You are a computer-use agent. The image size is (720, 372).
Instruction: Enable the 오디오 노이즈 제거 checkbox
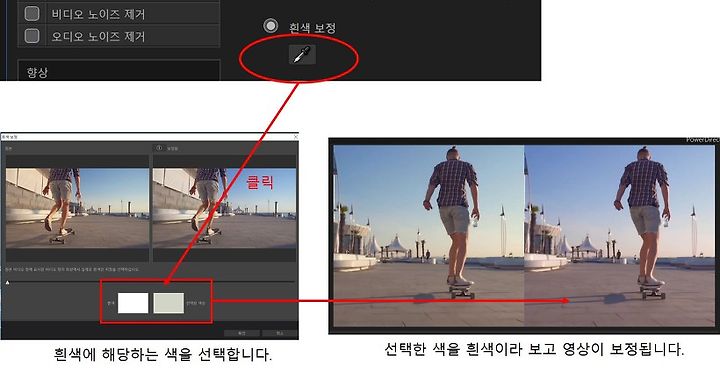click(32, 35)
